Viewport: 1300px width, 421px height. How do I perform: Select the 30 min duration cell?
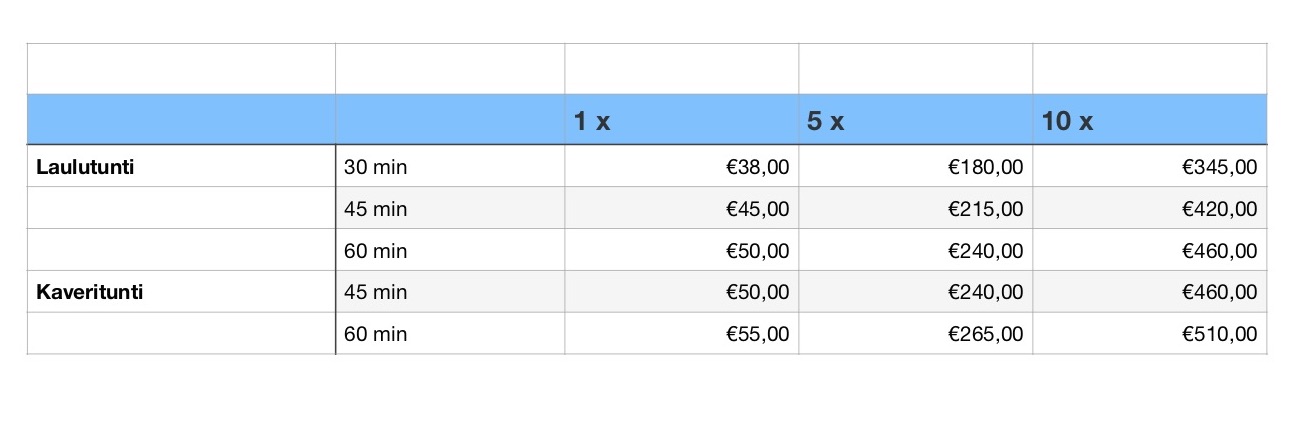pyautogui.click(x=450, y=166)
